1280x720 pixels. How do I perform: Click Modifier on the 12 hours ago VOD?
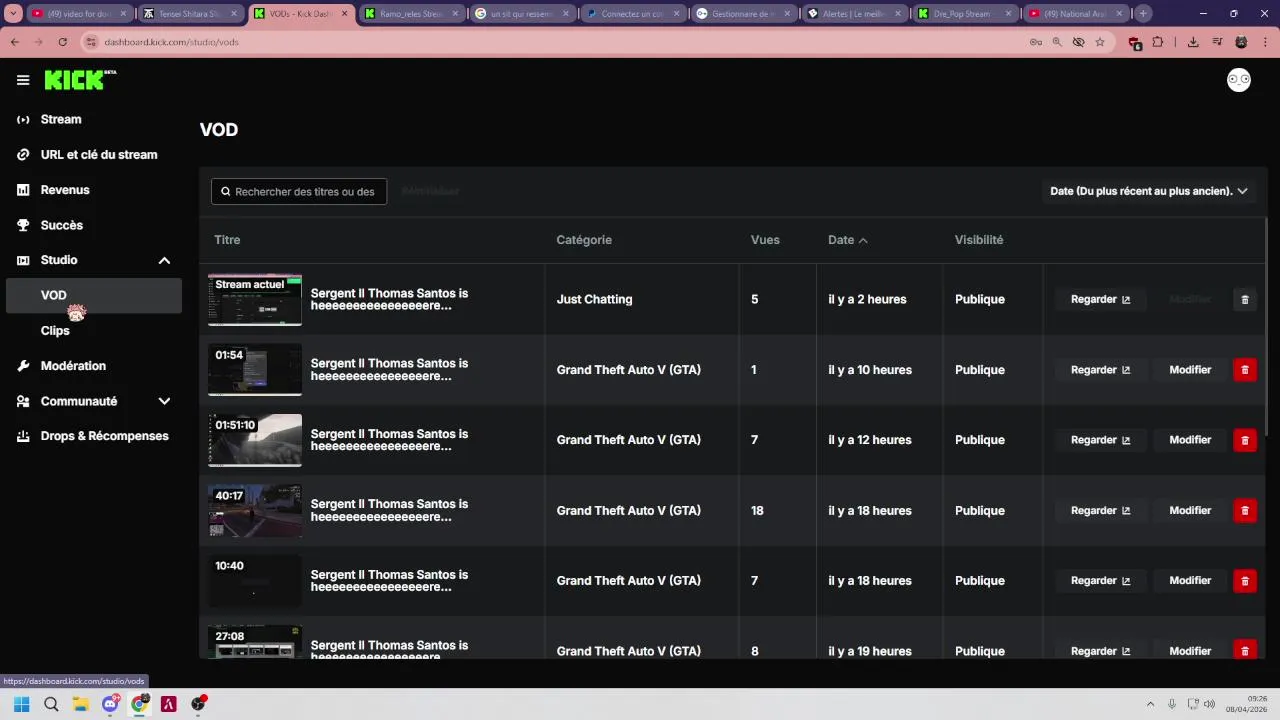pyautogui.click(x=1190, y=440)
